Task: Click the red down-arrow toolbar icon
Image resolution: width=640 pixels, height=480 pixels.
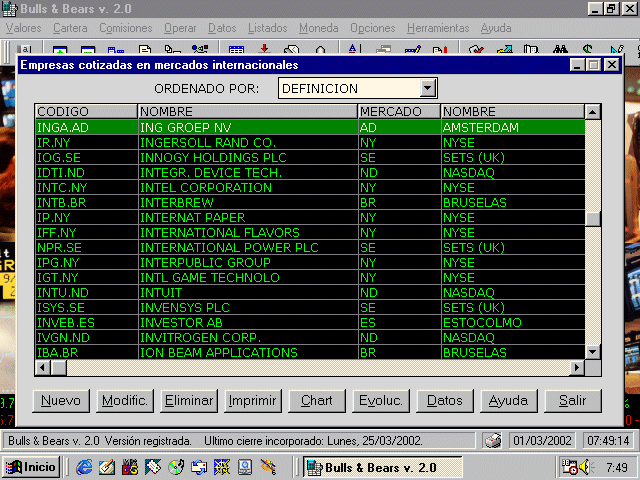Action: pos(264,49)
